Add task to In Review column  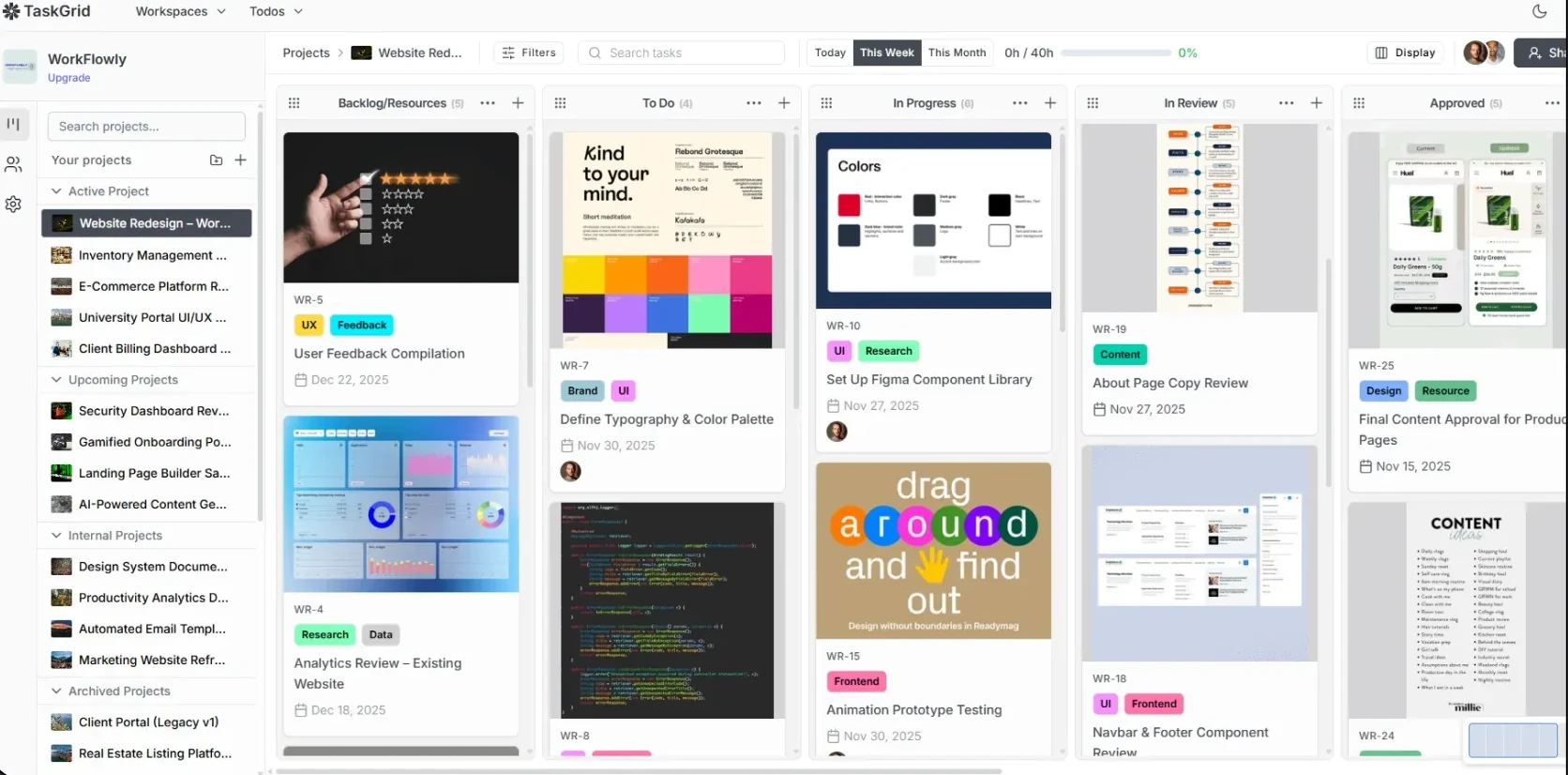1317,103
